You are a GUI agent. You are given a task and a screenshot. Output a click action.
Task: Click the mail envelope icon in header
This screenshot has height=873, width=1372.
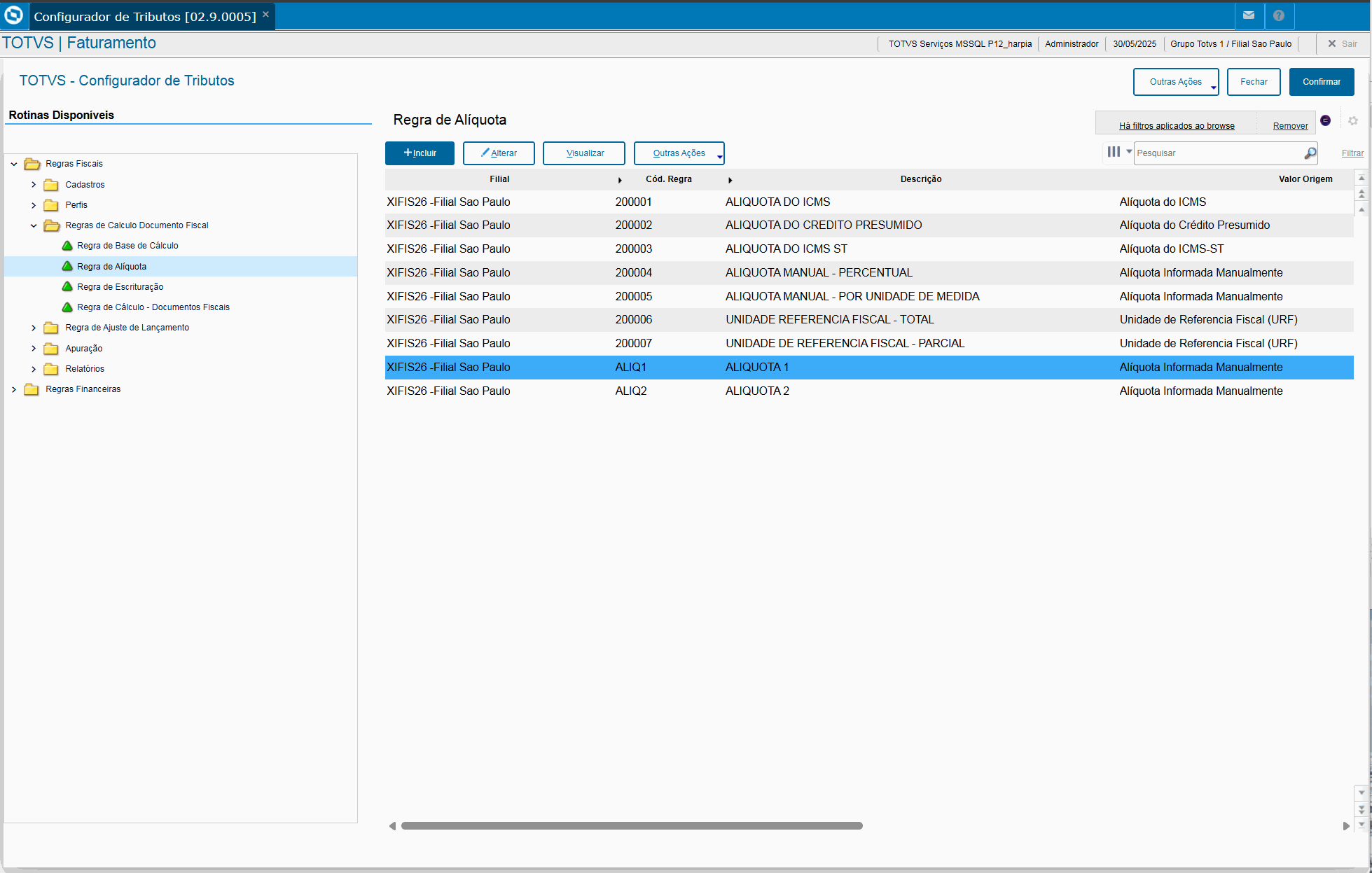1248,15
